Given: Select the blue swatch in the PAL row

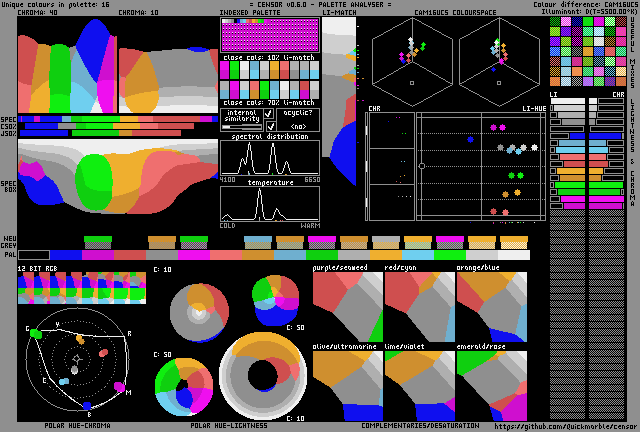Looking at the screenshot, I should tap(66, 255).
